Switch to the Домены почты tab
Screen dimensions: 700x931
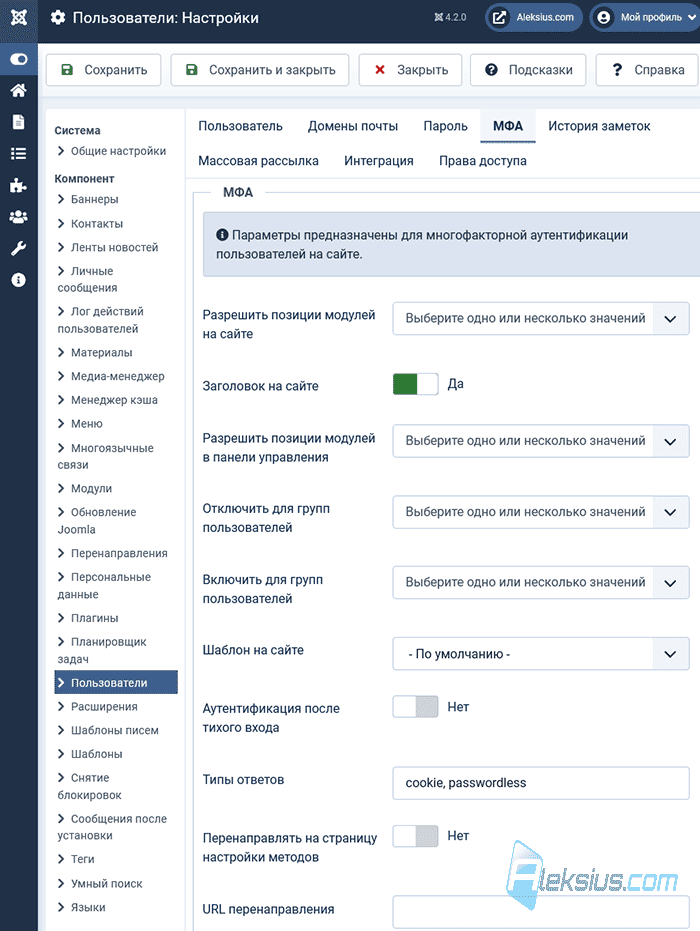coord(353,126)
